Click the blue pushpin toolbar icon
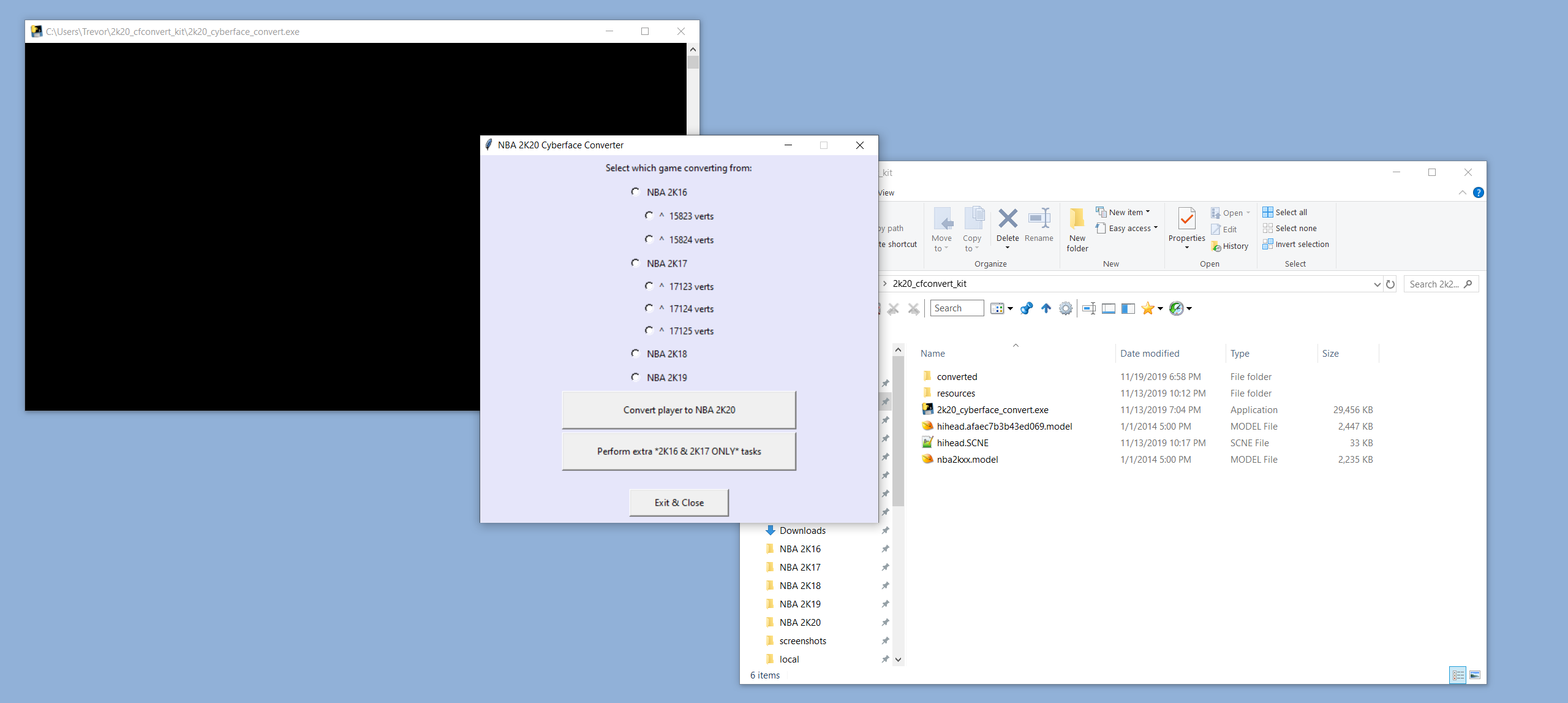This screenshot has height=703, width=1568. point(1027,308)
